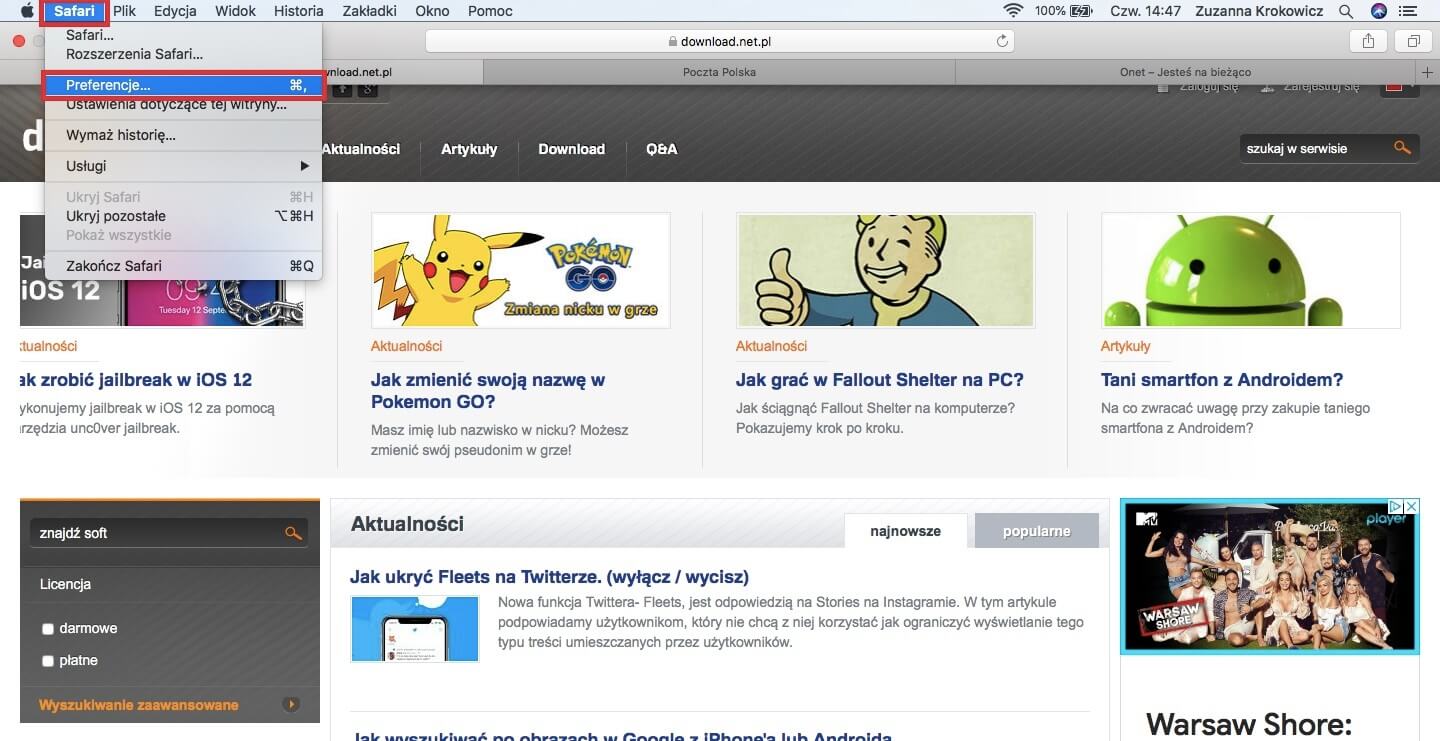The height and width of the screenshot is (741, 1440).
Task: Click the Zarejestruj się link
Action: [x=1320, y=87]
